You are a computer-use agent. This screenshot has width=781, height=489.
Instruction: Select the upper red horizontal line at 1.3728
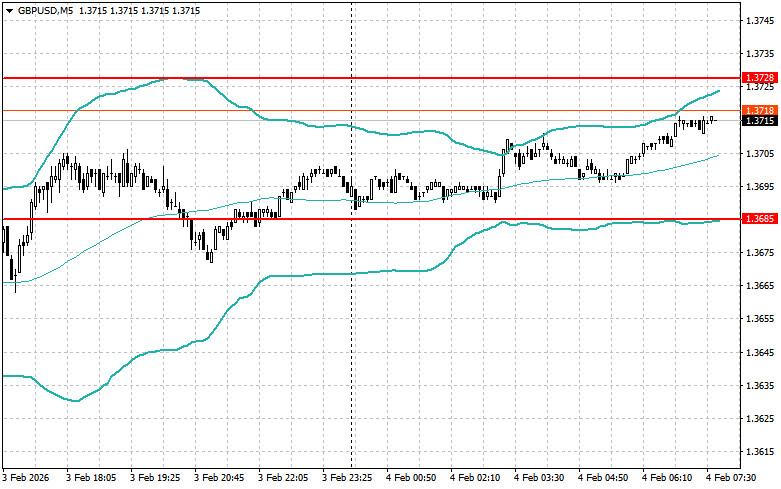point(371,78)
